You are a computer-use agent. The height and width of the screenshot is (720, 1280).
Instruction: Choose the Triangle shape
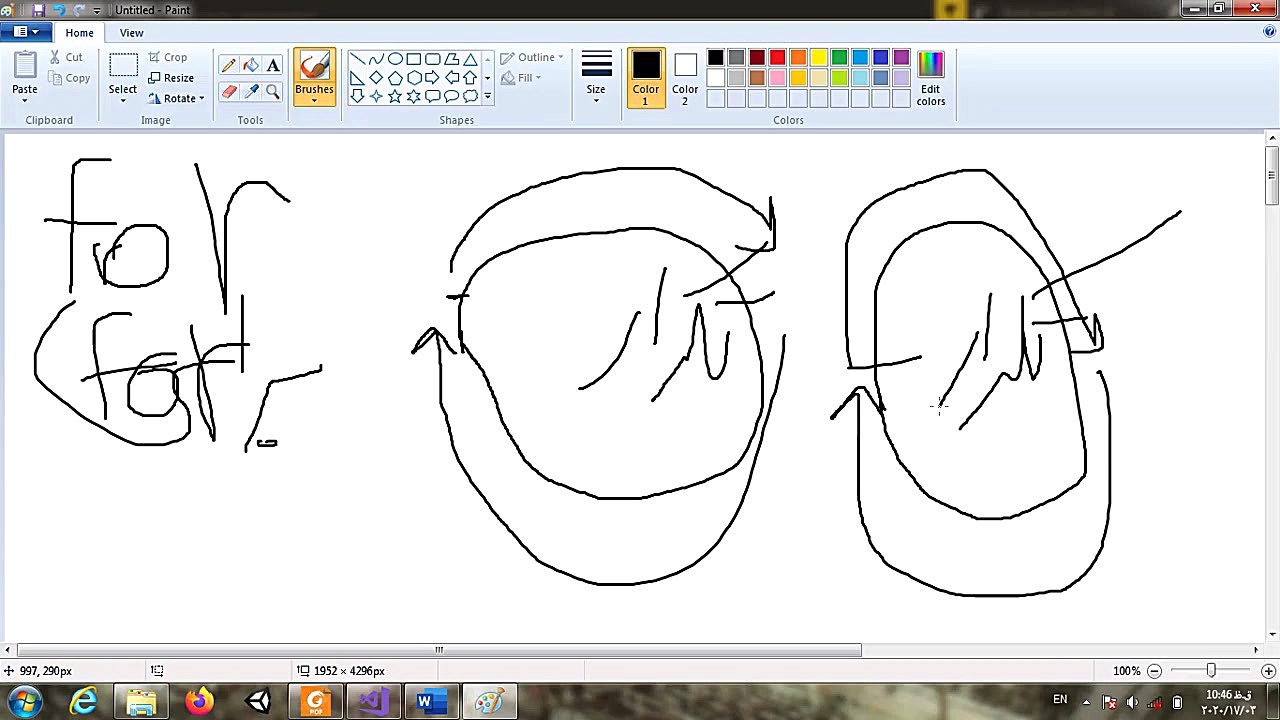coord(470,59)
